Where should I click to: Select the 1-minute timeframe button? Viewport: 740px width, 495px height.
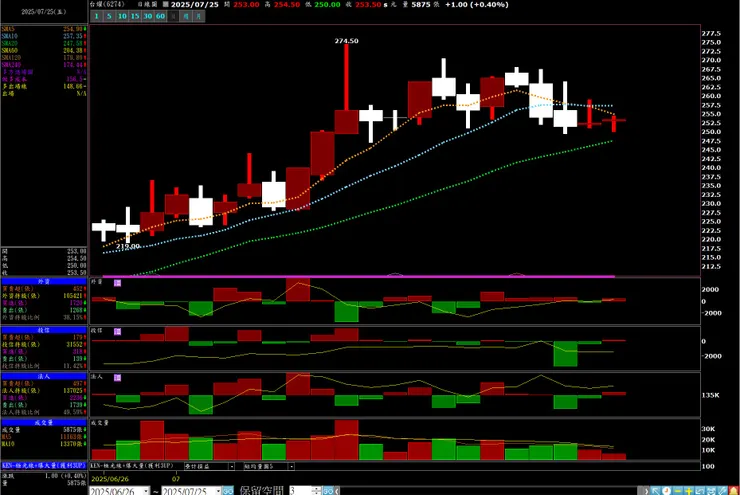click(96, 16)
